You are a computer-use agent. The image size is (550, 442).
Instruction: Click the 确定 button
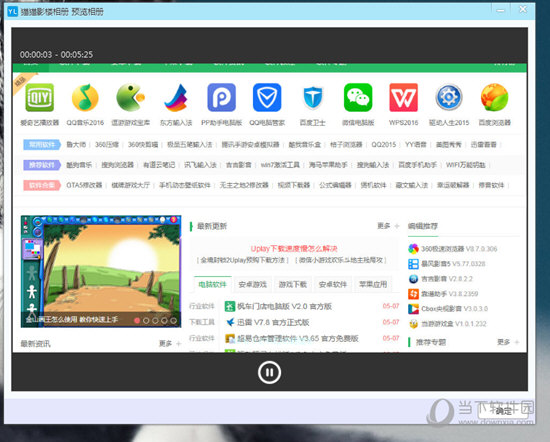click(503, 410)
